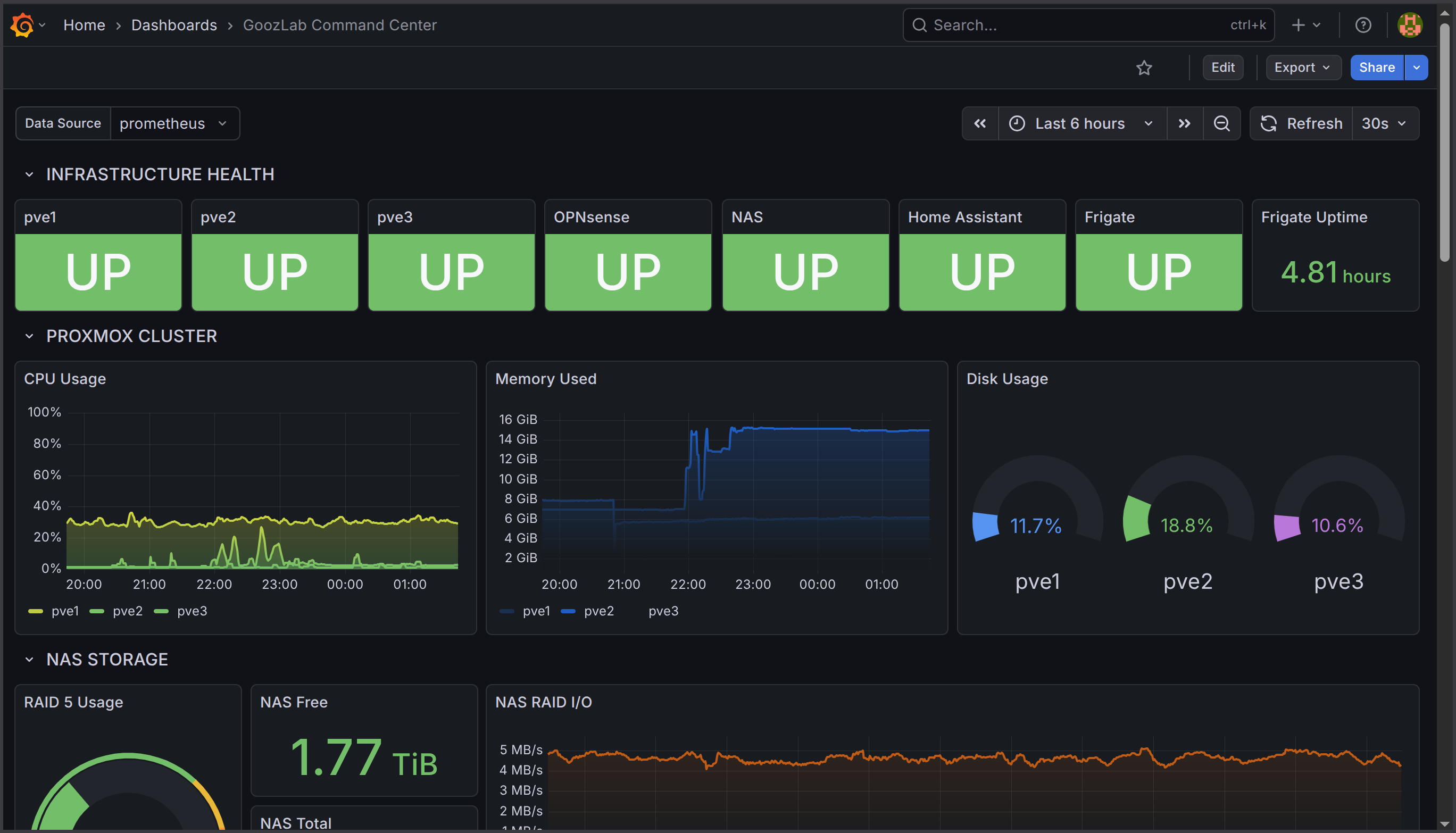Screen dimensions: 1456x833
Task: Toggle pve2 series in Memory Used legend
Action: coord(598,611)
